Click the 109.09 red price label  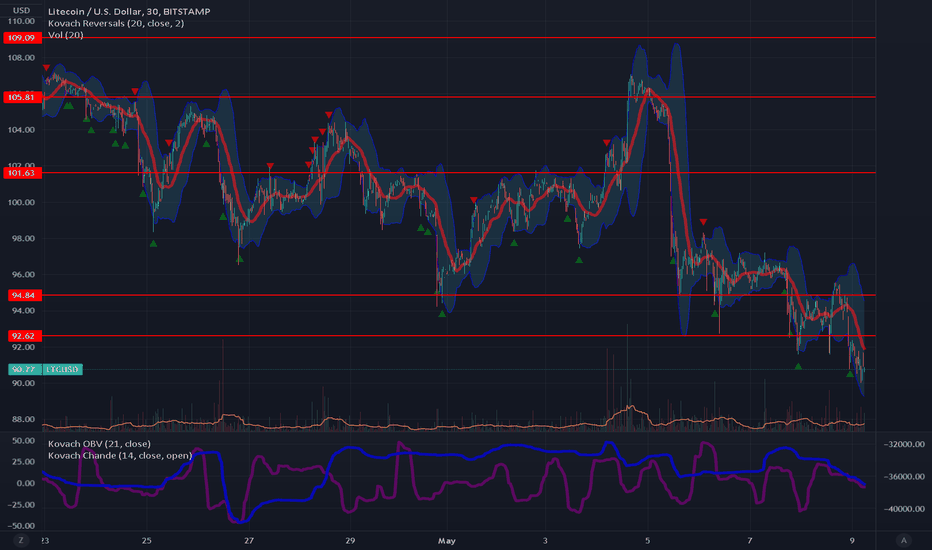coord(23,37)
